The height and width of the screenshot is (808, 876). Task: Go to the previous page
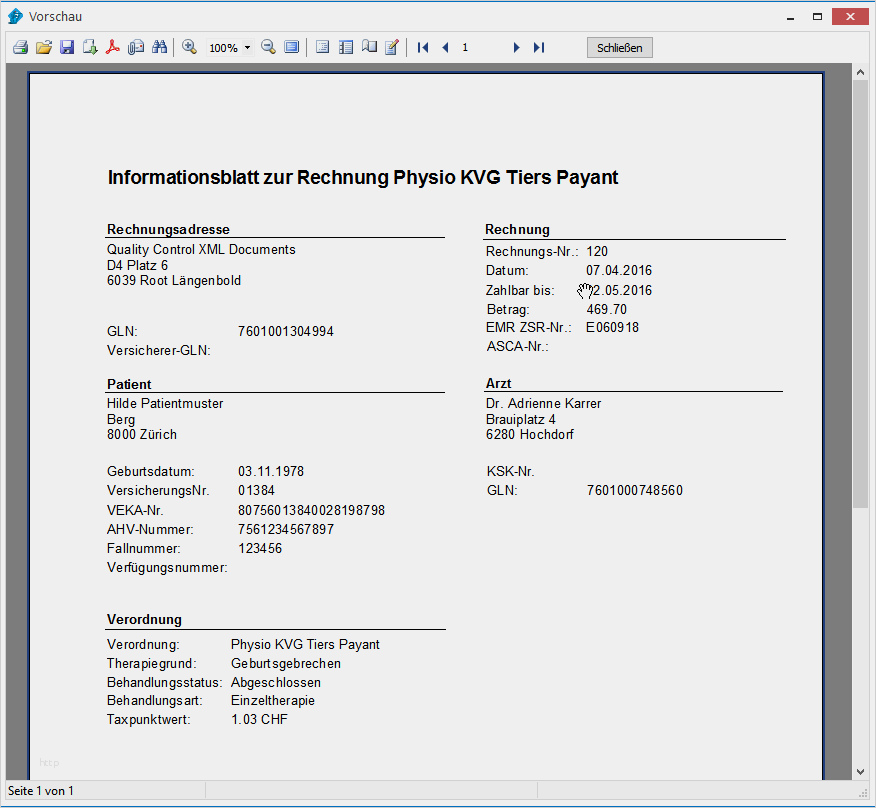point(445,47)
